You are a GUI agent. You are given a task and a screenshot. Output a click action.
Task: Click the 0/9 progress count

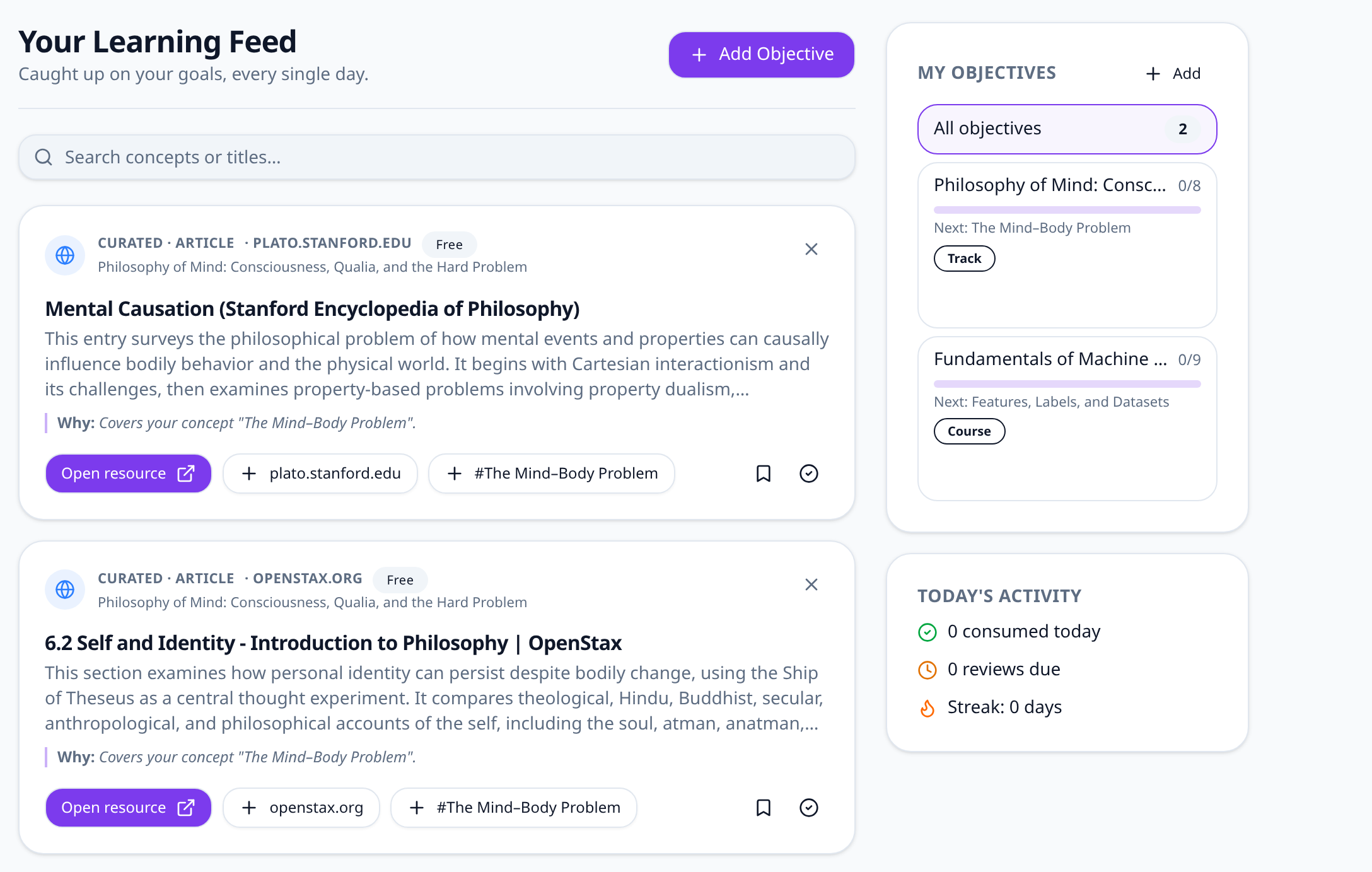click(1189, 360)
